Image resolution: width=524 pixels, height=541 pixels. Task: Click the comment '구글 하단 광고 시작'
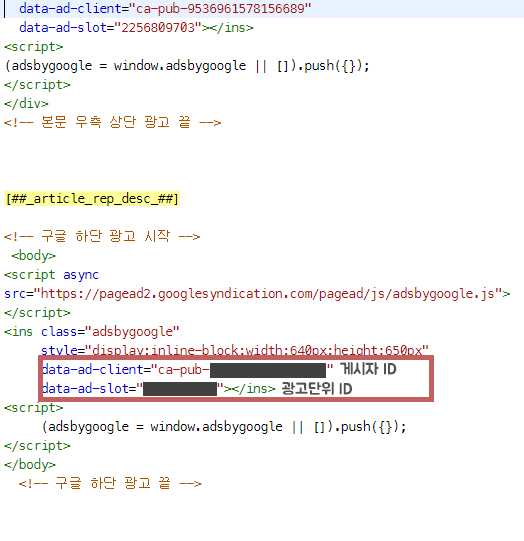pyautogui.click(x=102, y=237)
